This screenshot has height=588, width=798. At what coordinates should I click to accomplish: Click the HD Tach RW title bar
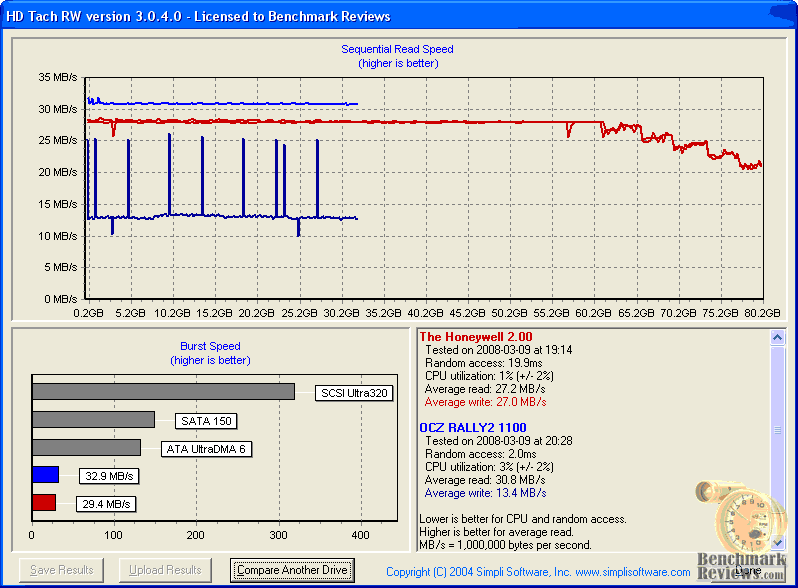(399, 16)
